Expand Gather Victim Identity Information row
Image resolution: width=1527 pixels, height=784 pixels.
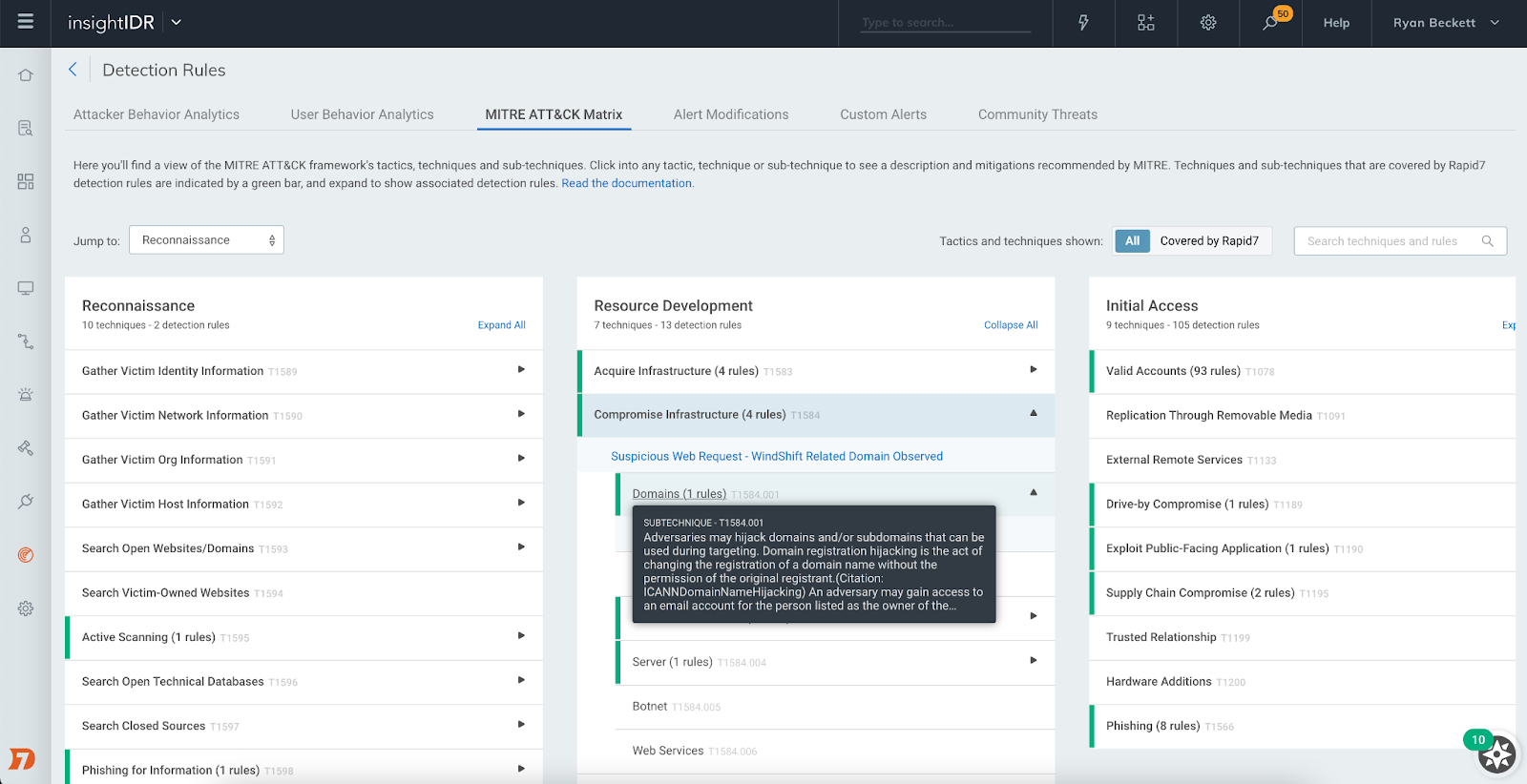(x=521, y=370)
